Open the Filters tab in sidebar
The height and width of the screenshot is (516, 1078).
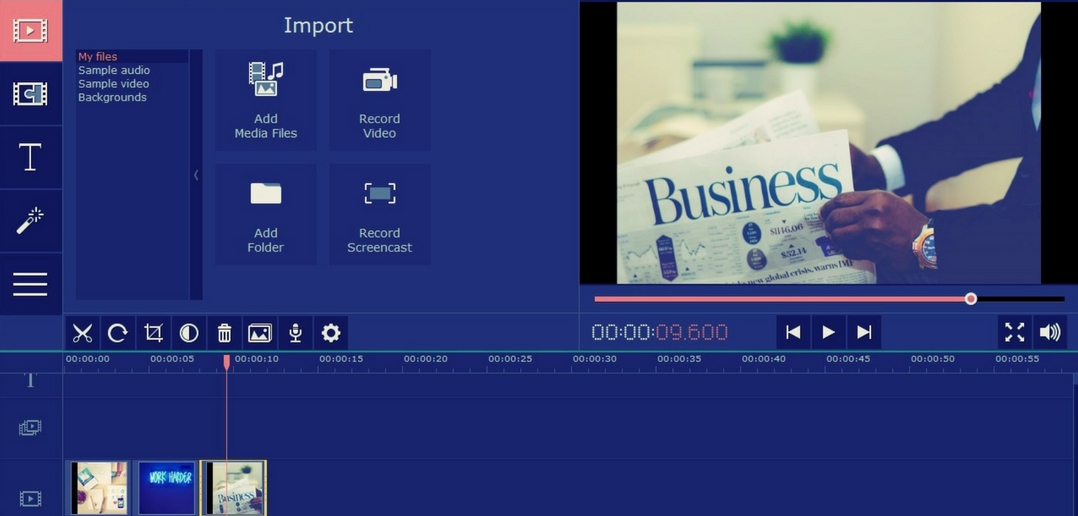(x=30, y=94)
